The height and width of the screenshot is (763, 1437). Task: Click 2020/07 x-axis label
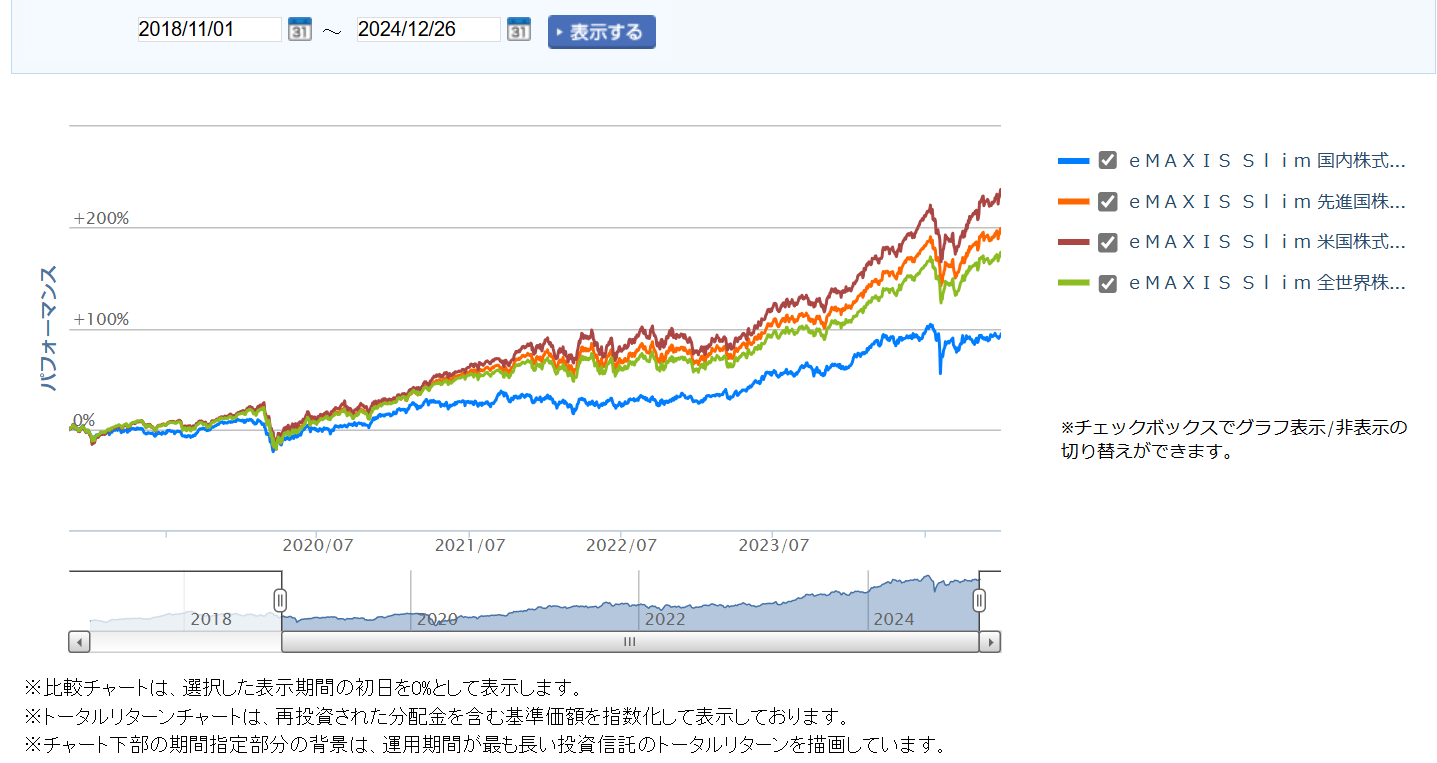tap(318, 546)
